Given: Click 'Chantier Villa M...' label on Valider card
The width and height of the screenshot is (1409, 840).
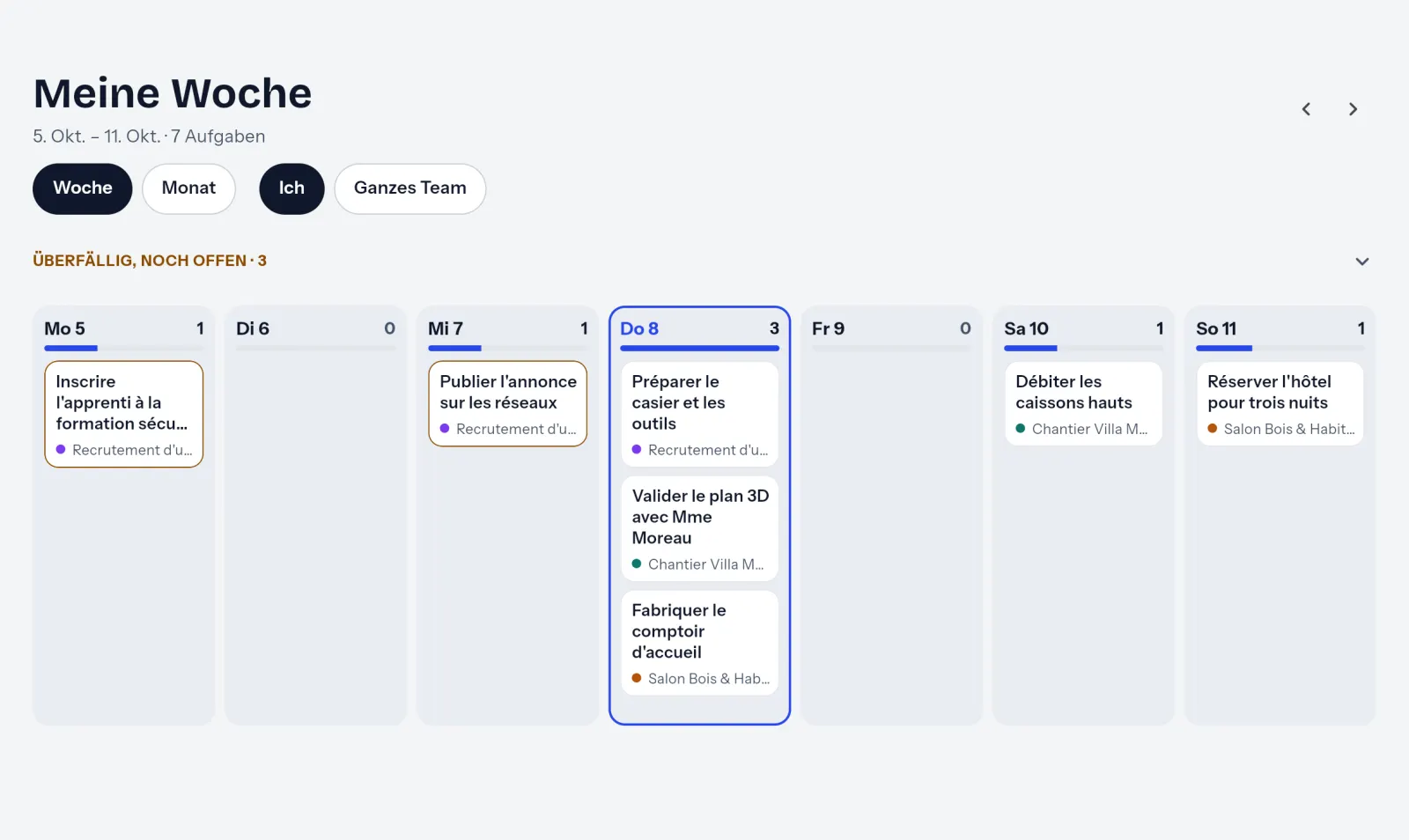Looking at the screenshot, I should pos(706,564).
